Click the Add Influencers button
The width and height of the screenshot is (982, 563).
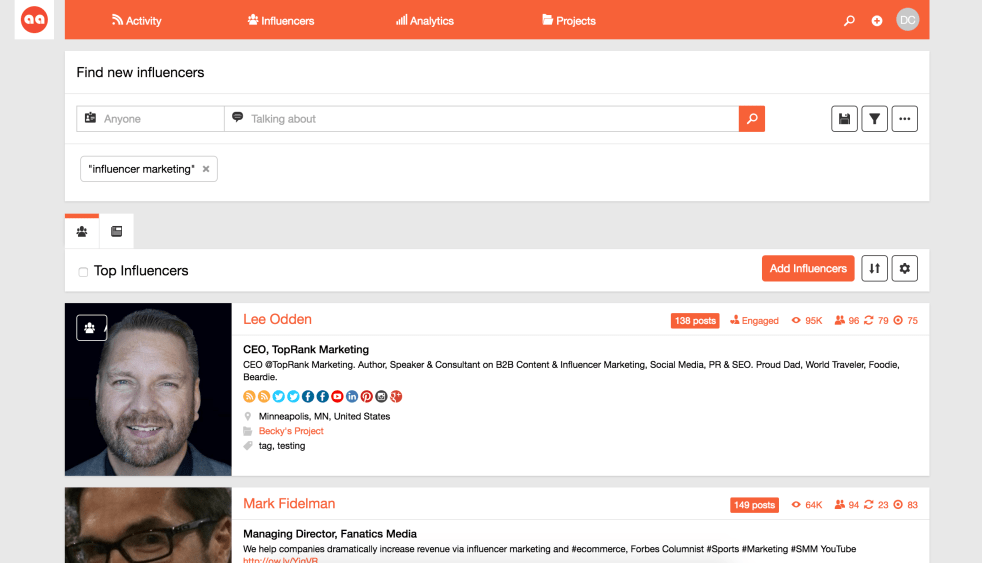808,268
